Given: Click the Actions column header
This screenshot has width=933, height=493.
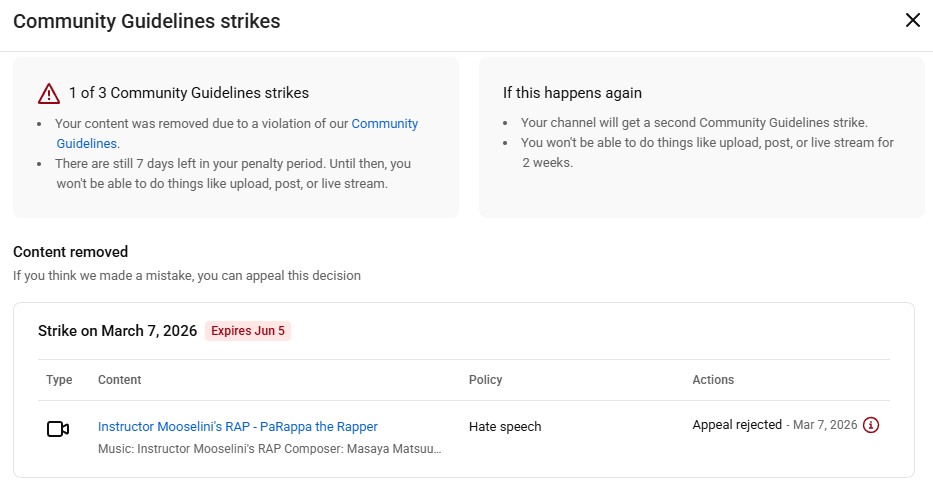Looking at the screenshot, I should pyautogui.click(x=713, y=380).
